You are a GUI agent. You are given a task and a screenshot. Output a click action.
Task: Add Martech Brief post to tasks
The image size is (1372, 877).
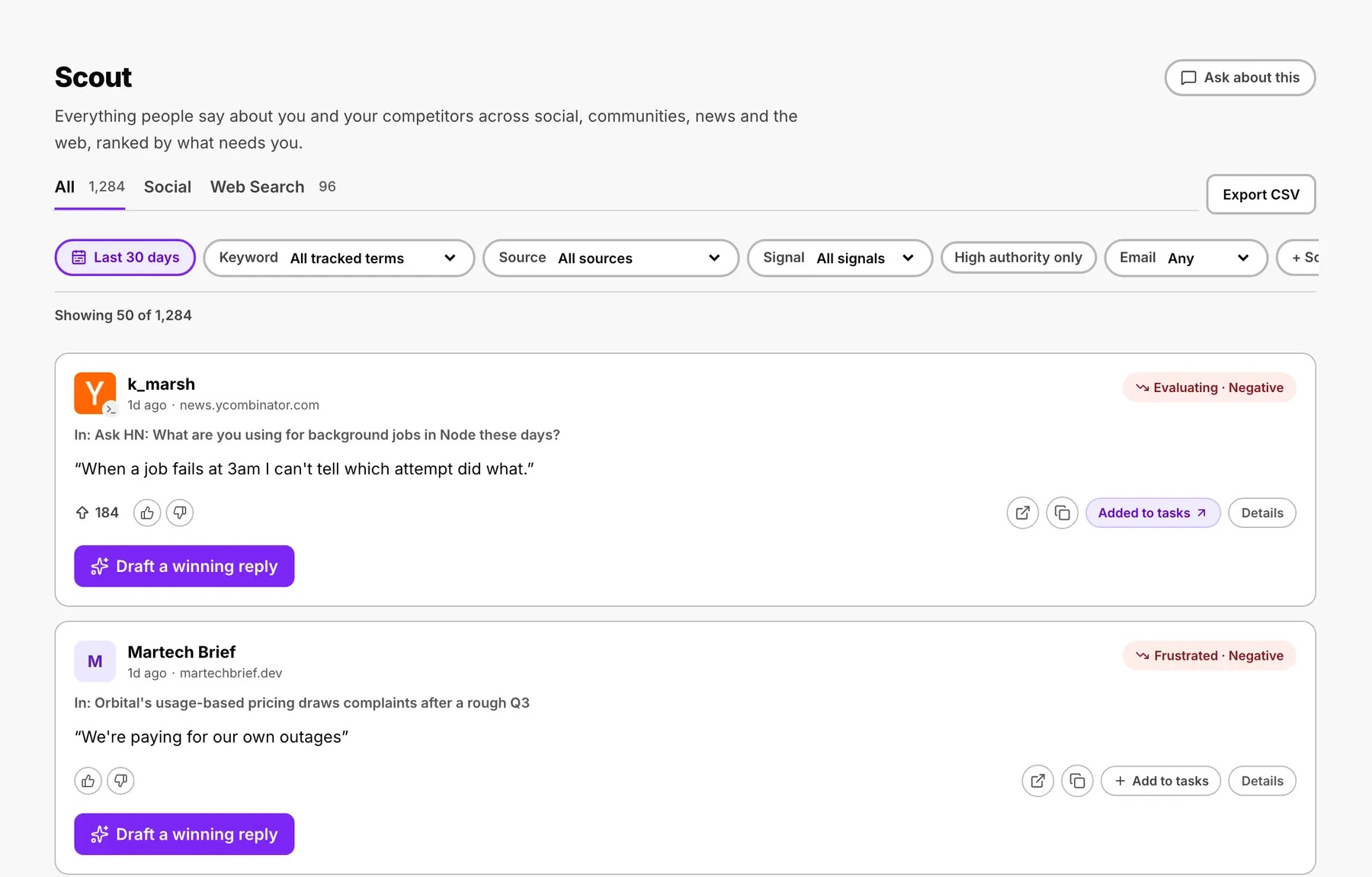point(1161,781)
